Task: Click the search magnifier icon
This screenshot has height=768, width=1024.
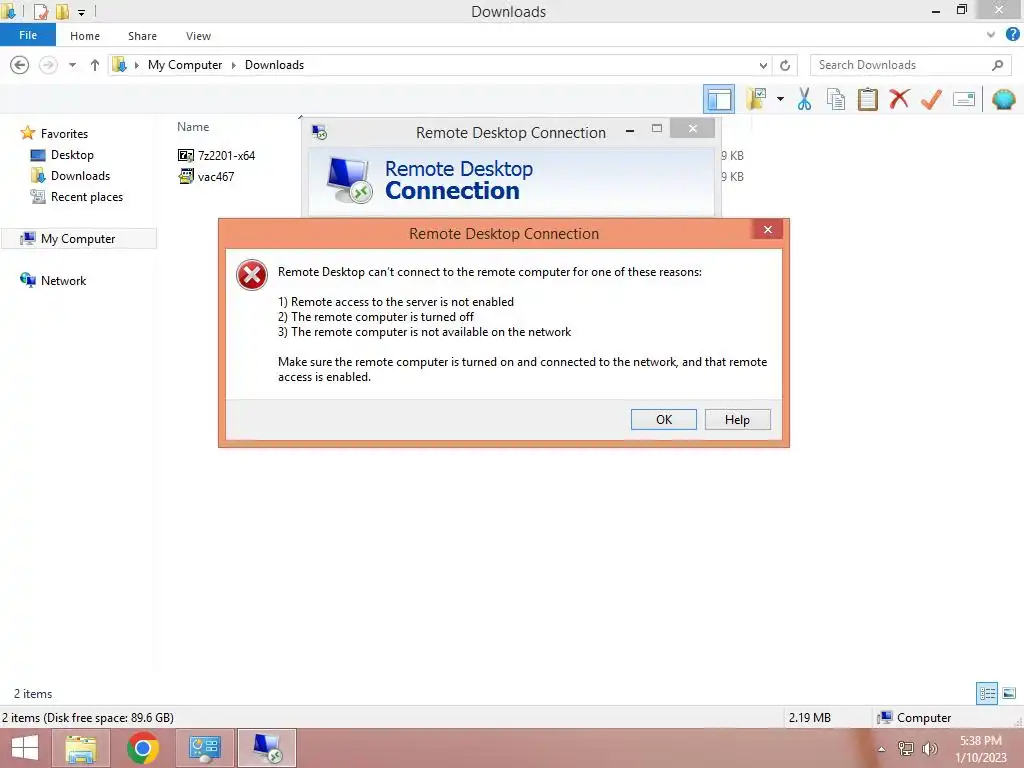Action: pos(997,65)
